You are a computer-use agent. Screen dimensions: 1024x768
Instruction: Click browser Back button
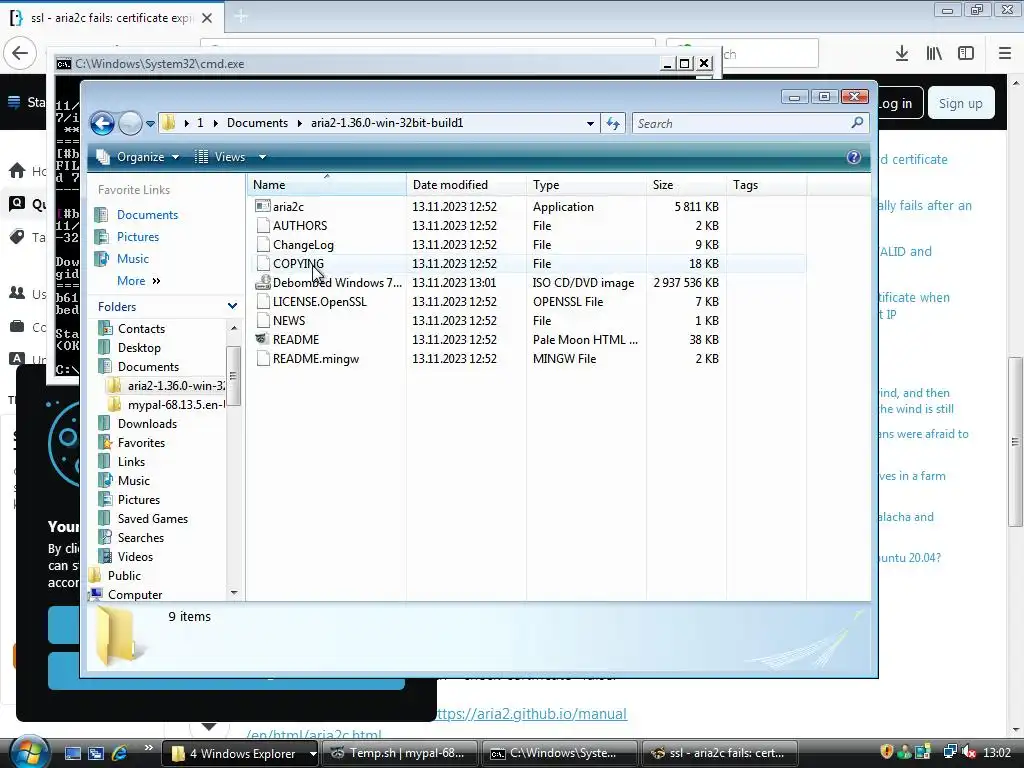pyautogui.click(x=20, y=53)
